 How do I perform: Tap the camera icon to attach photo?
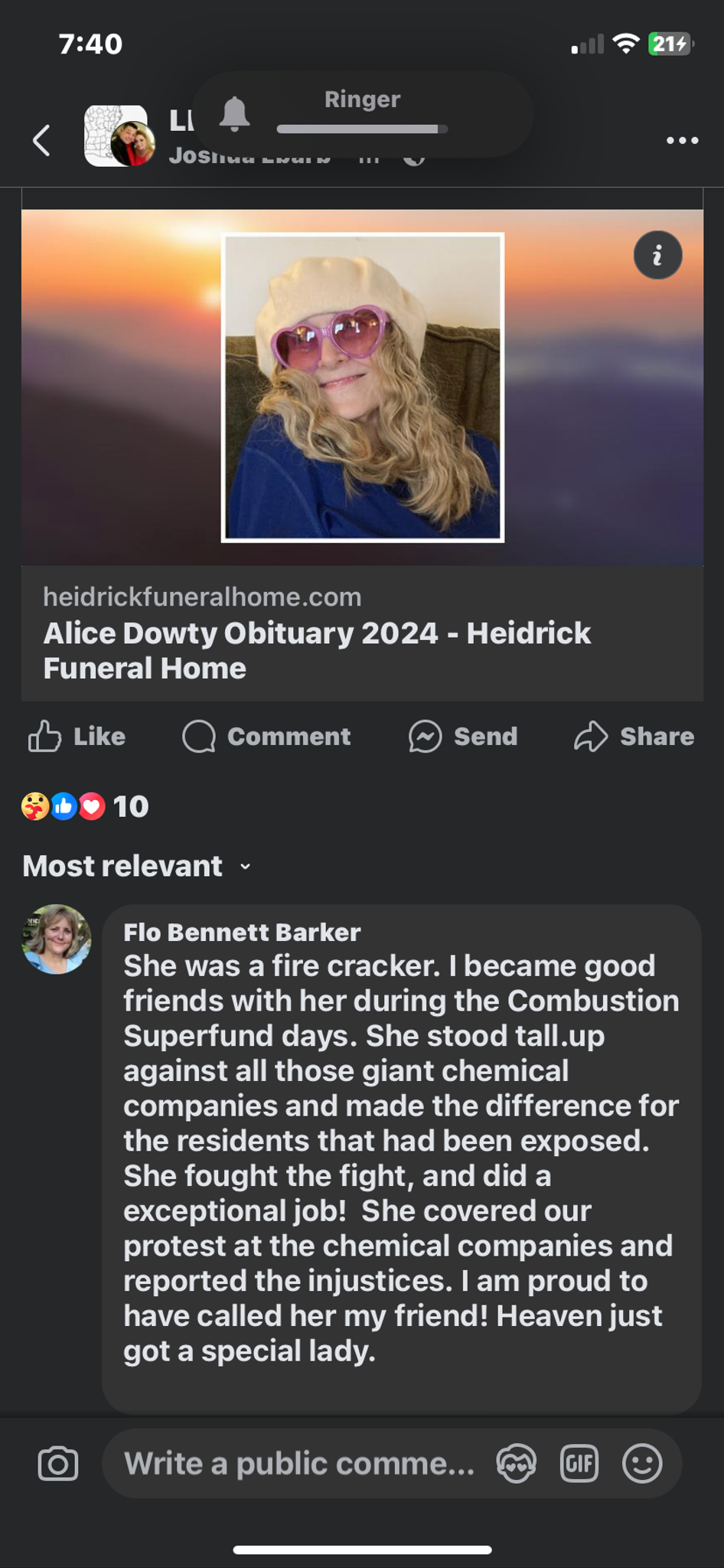(x=58, y=1464)
